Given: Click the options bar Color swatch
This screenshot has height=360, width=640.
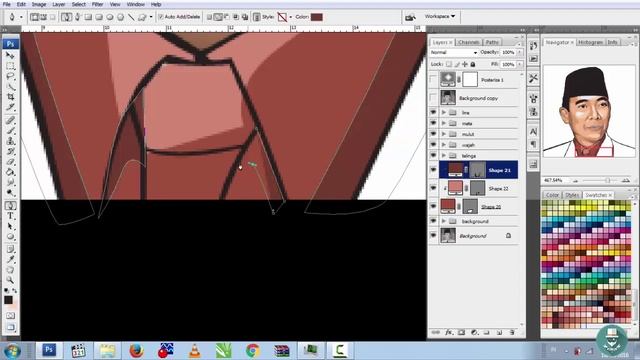Looking at the screenshot, I should (317, 17).
